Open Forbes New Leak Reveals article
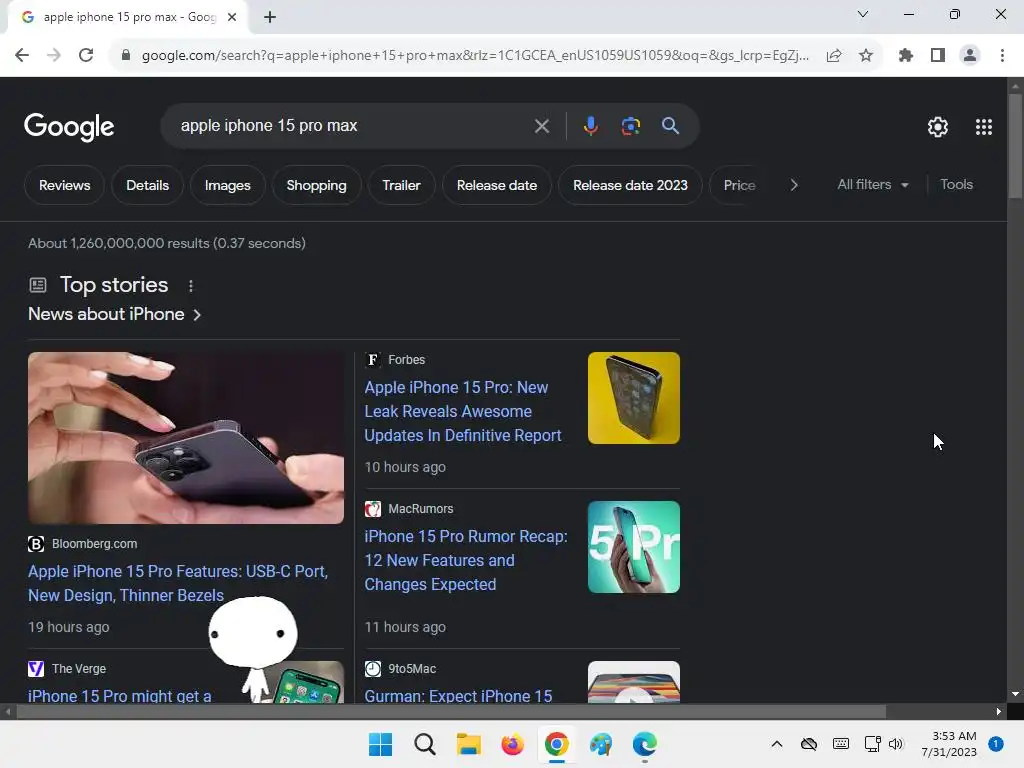 pos(462,411)
